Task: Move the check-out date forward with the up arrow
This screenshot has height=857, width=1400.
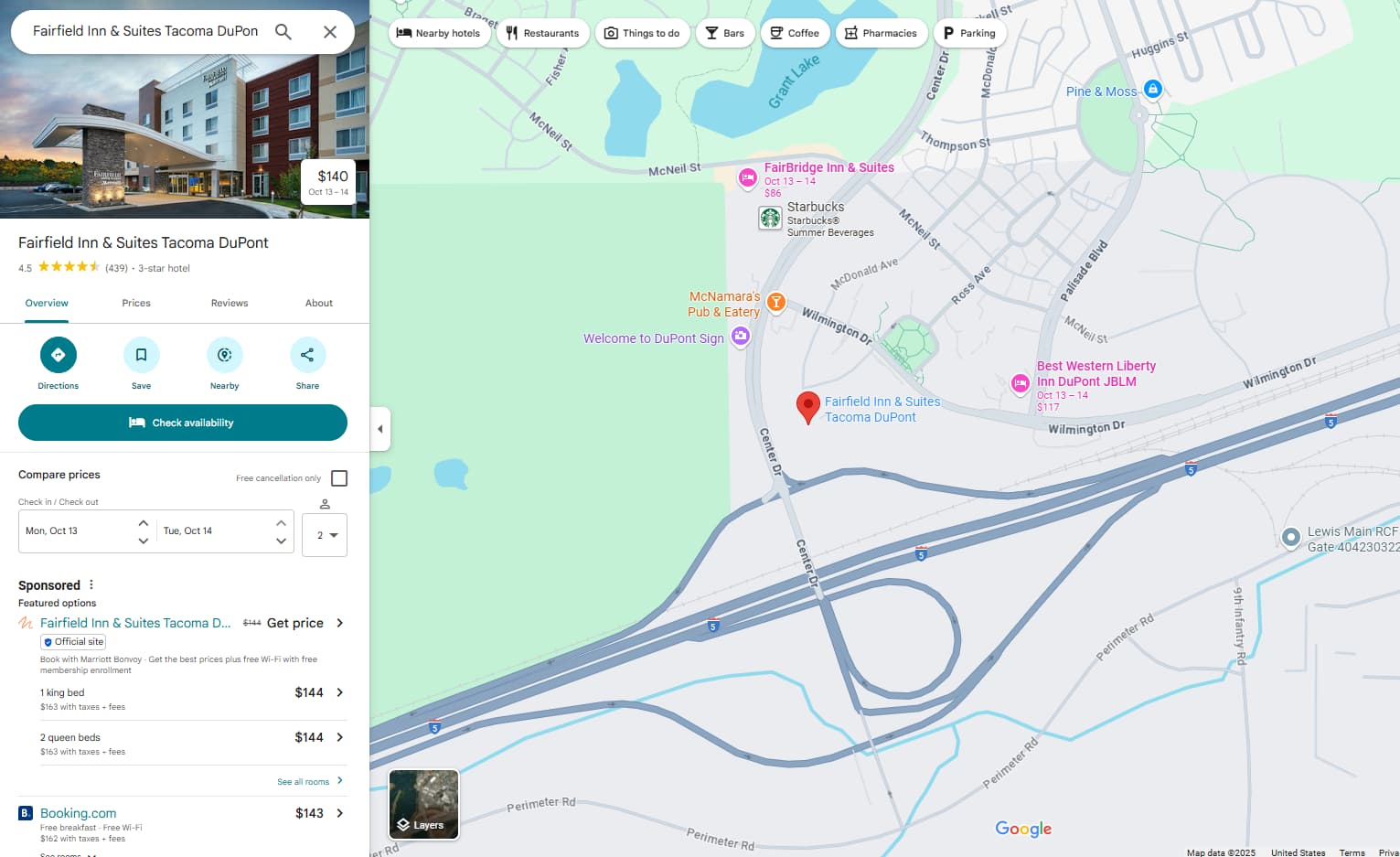Action: click(x=282, y=522)
